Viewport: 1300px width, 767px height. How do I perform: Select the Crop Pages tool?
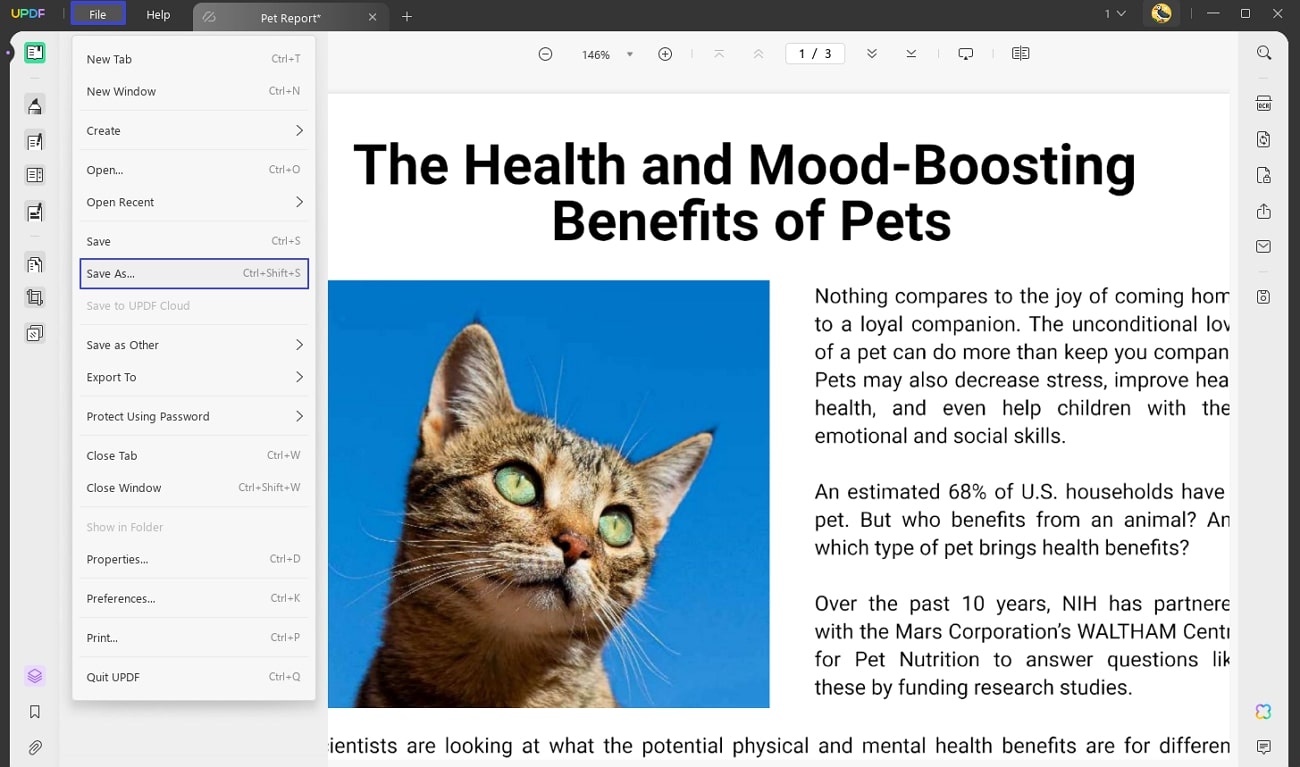(x=35, y=297)
